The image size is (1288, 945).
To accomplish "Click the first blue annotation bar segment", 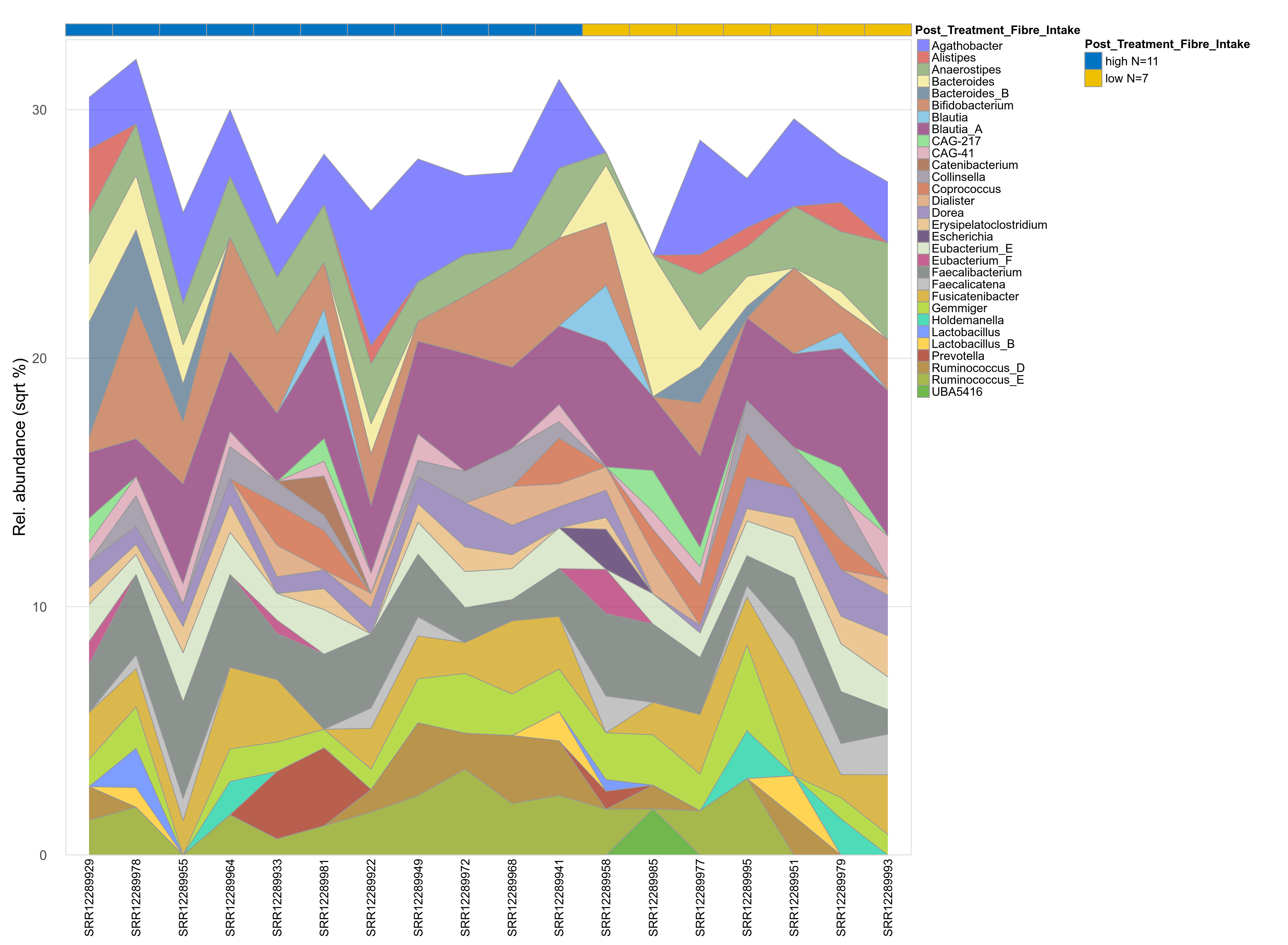I will tap(89, 30).
